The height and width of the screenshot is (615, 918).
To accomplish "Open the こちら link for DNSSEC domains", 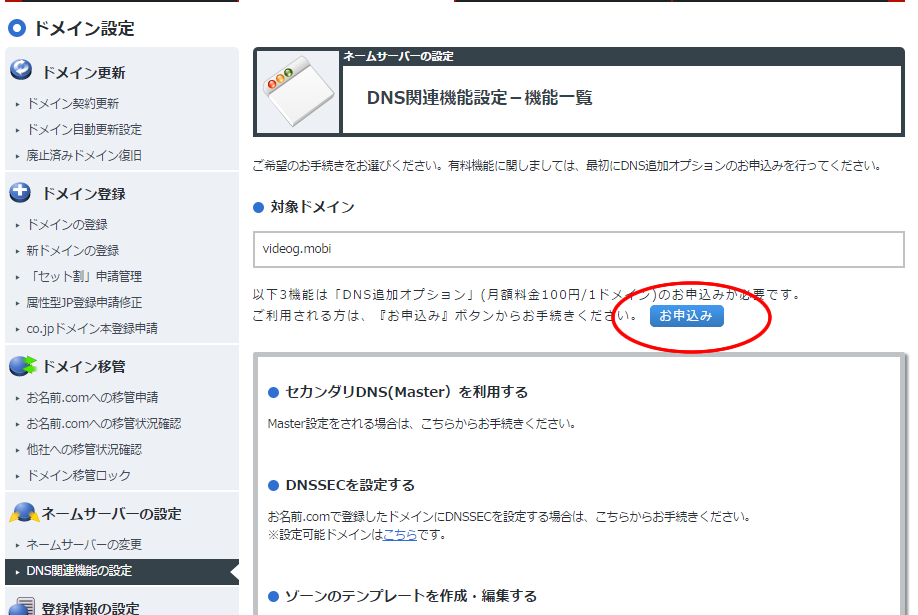I will point(400,535).
